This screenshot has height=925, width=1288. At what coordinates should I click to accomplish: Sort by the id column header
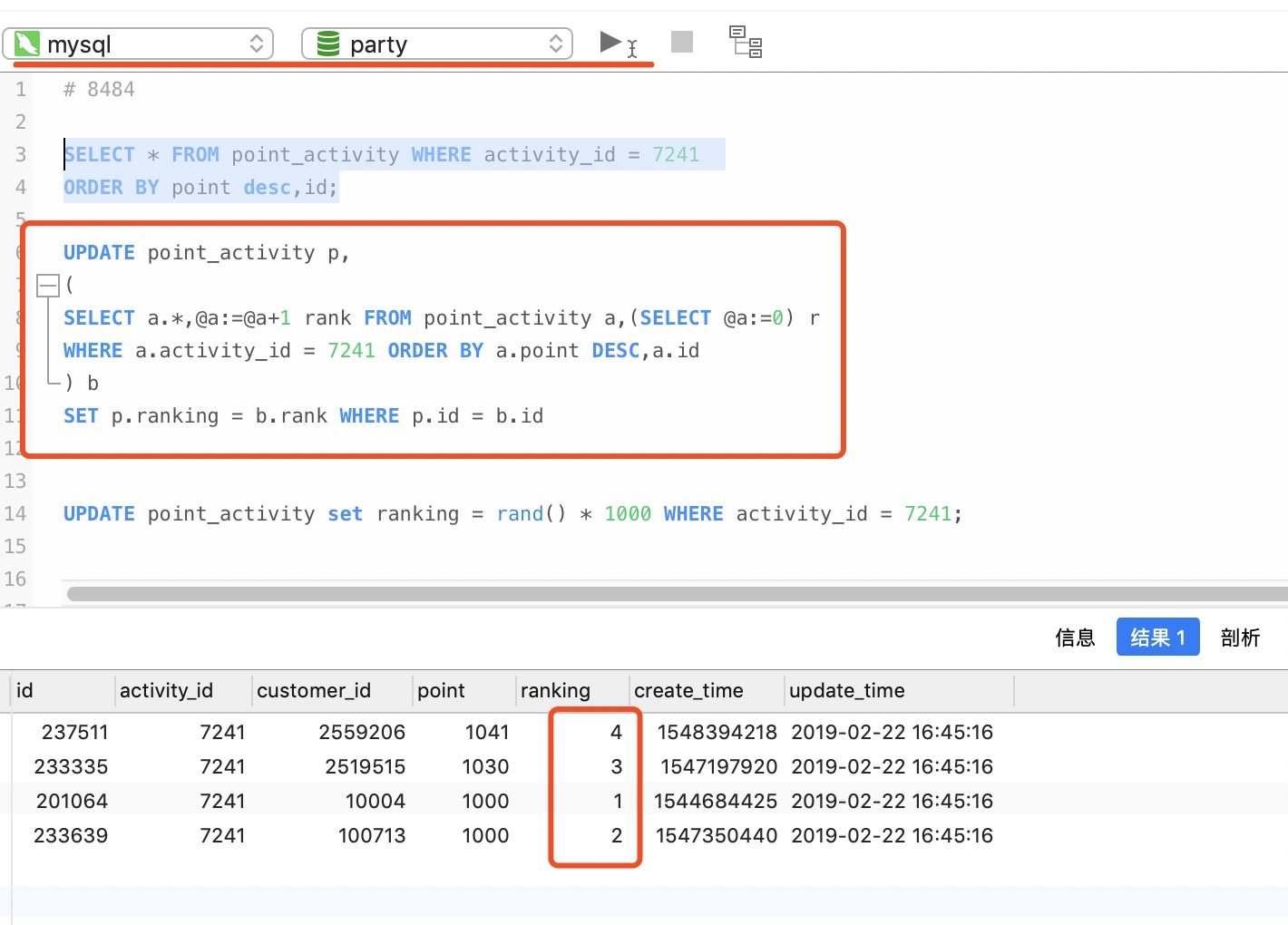(63, 691)
